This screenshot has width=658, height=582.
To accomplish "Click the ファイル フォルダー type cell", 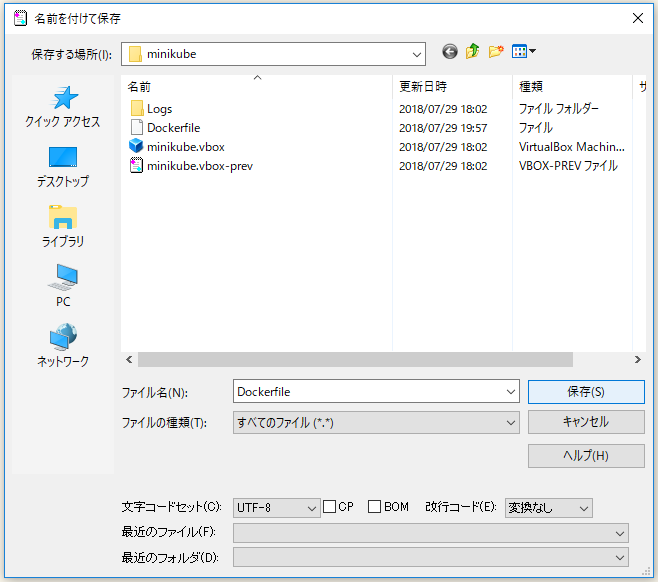I will pos(559,109).
